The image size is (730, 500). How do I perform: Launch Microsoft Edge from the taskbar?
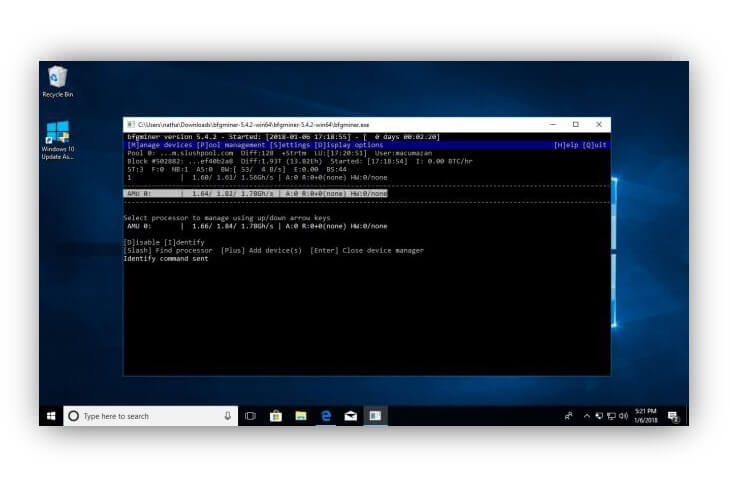326,416
